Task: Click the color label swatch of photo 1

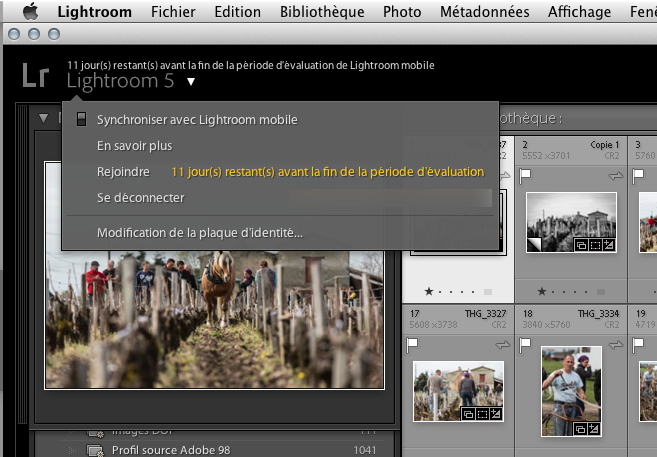Action: [x=488, y=292]
